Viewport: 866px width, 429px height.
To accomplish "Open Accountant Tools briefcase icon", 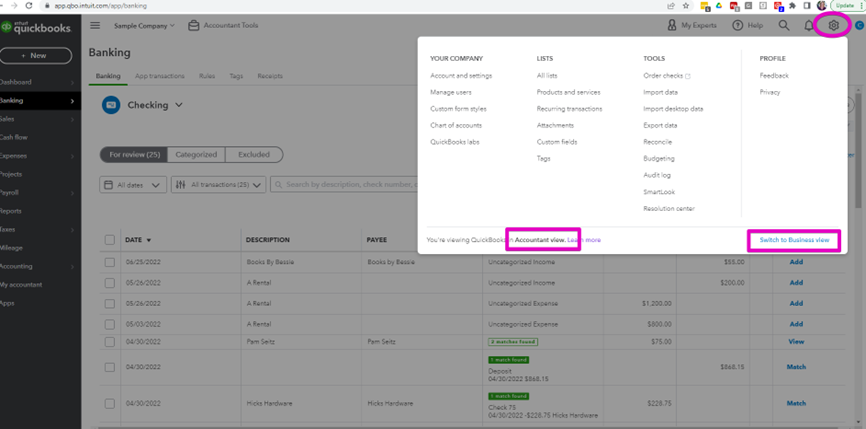I will [193, 25].
